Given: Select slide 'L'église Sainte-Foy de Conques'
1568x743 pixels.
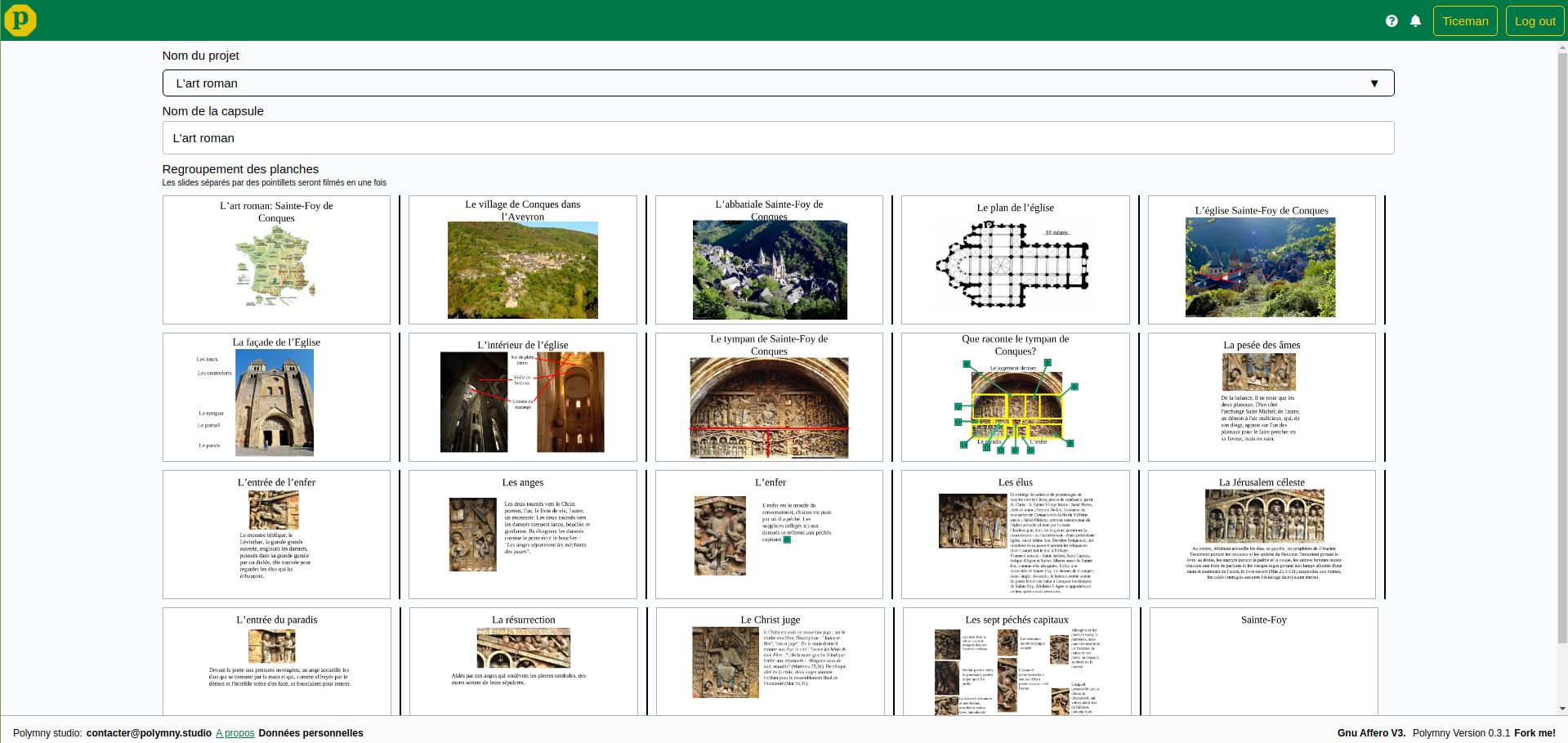Looking at the screenshot, I should 1262,260.
